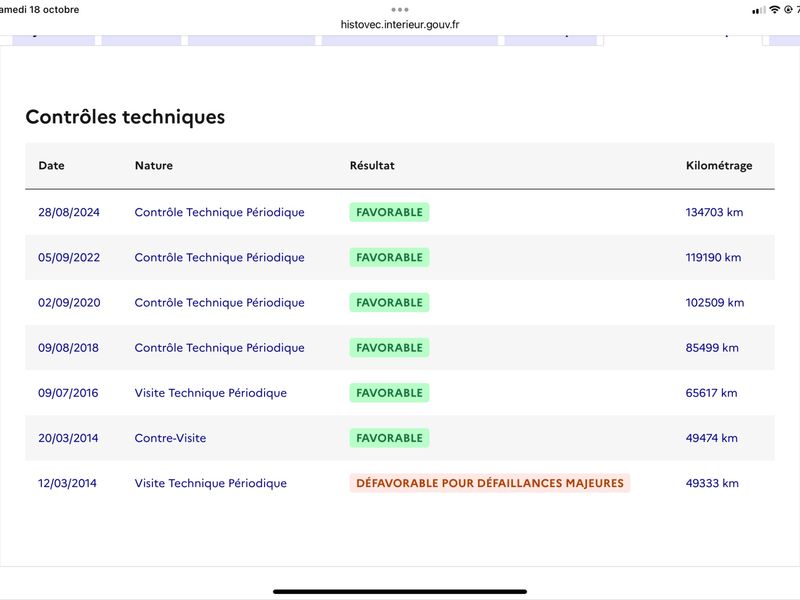800x600 pixels.
Task: Select the 134703 km mileage value
Action: pos(714,212)
